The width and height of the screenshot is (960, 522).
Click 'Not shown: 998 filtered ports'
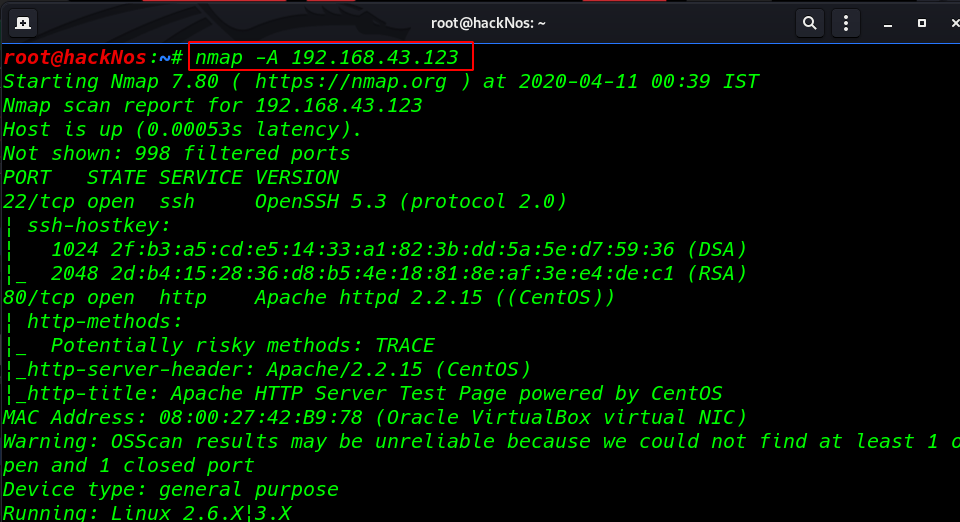point(176,154)
